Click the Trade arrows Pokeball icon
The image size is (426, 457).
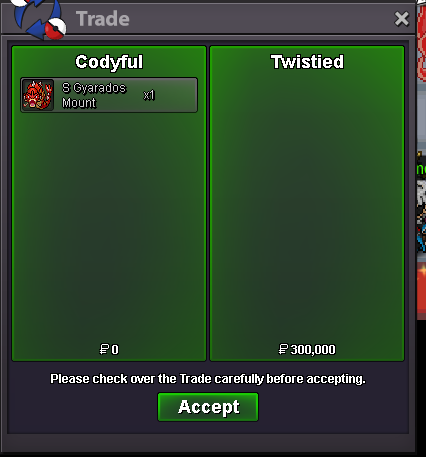click(x=38, y=18)
